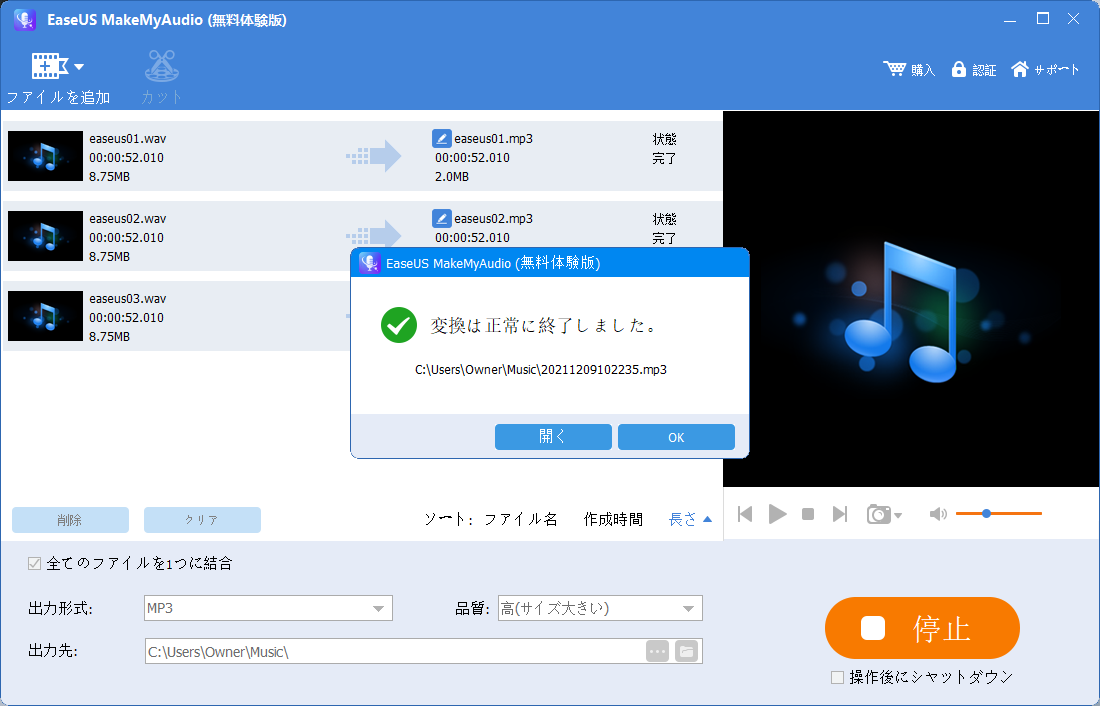
Task: Click the MakeMyAudio app icon in title bar
Action: (25, 20)
